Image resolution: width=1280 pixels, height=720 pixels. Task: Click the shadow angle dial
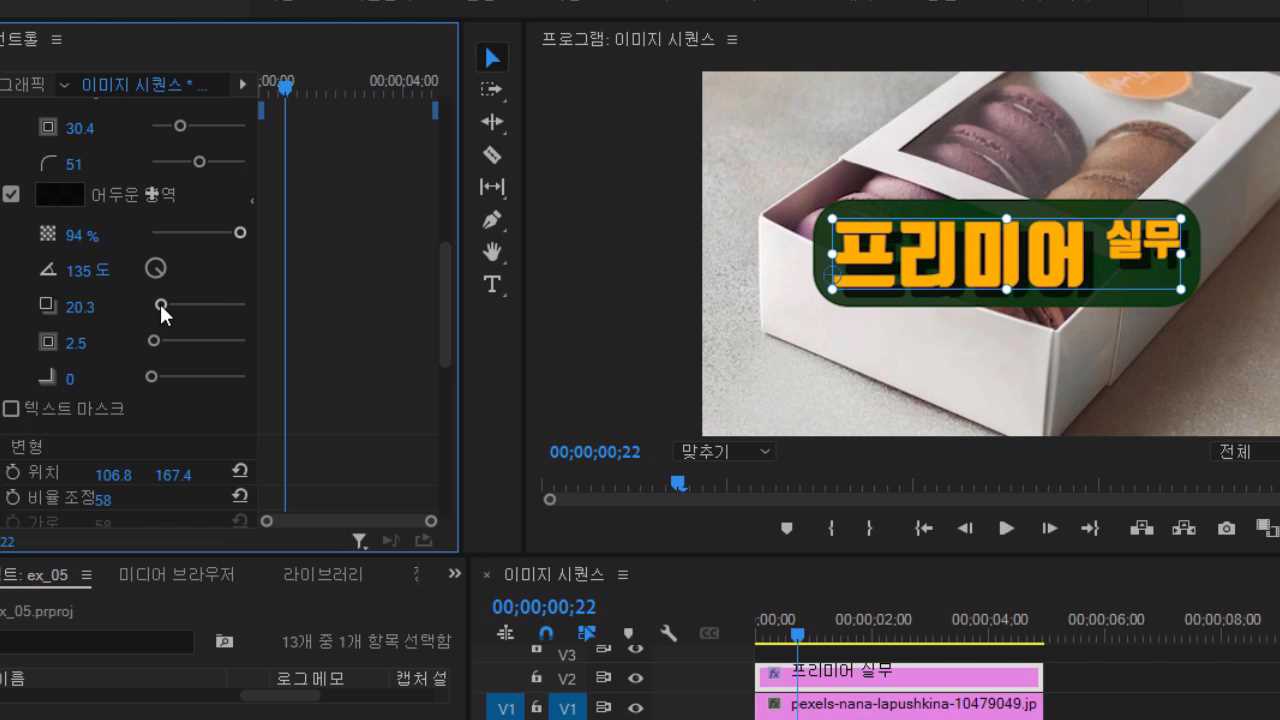(155, 268)
